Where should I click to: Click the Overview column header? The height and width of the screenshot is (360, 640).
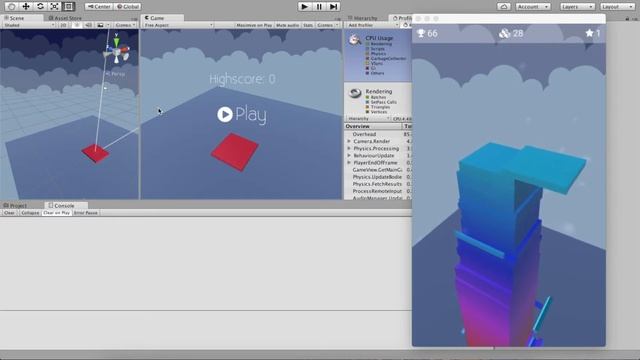(x=373, y=127)
